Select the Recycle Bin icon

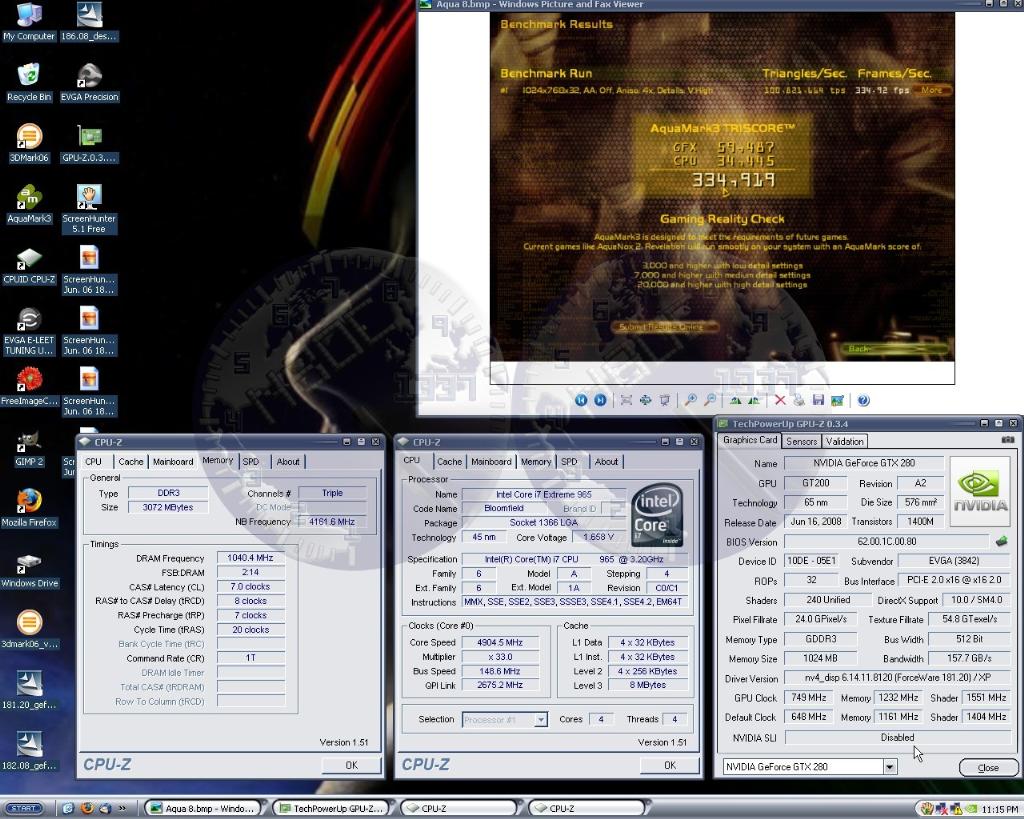(29, 83)
